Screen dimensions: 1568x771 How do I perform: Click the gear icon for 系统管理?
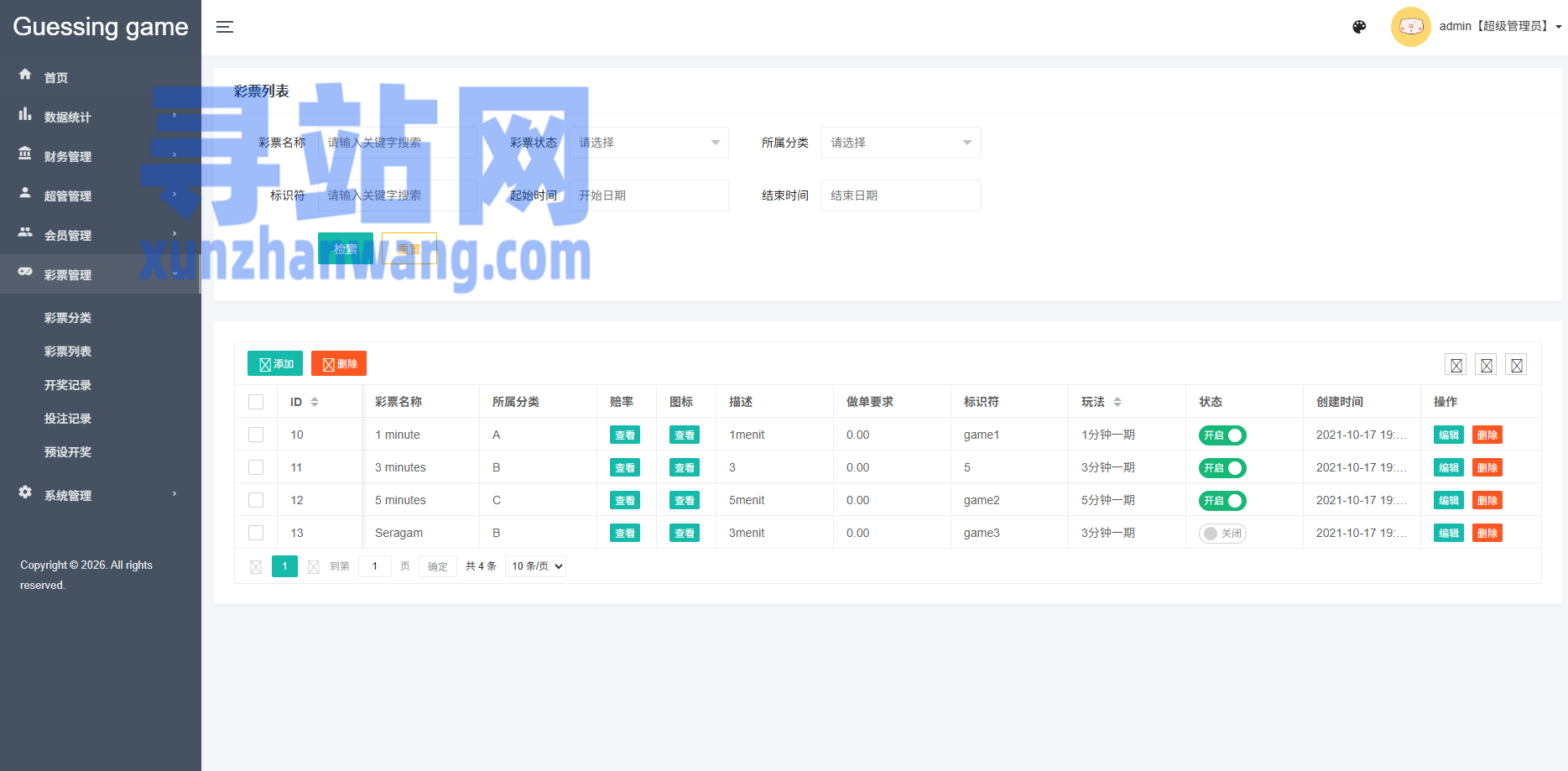(25, 492)
